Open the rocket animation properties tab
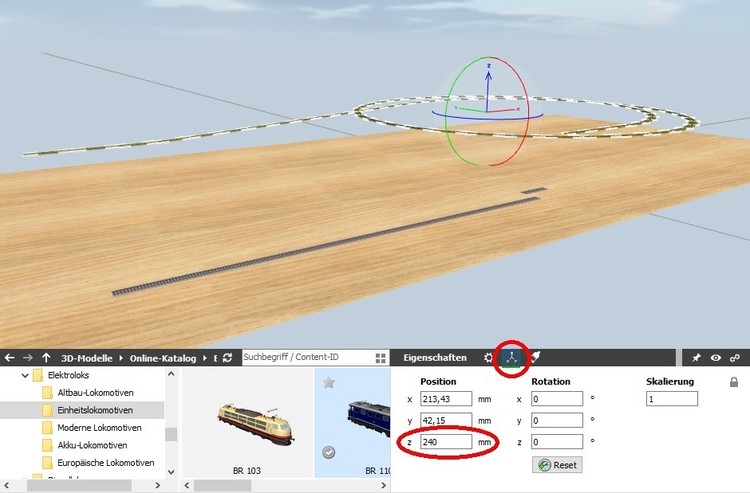The height and width of the screenshot is (493, 750). (536, 357)
